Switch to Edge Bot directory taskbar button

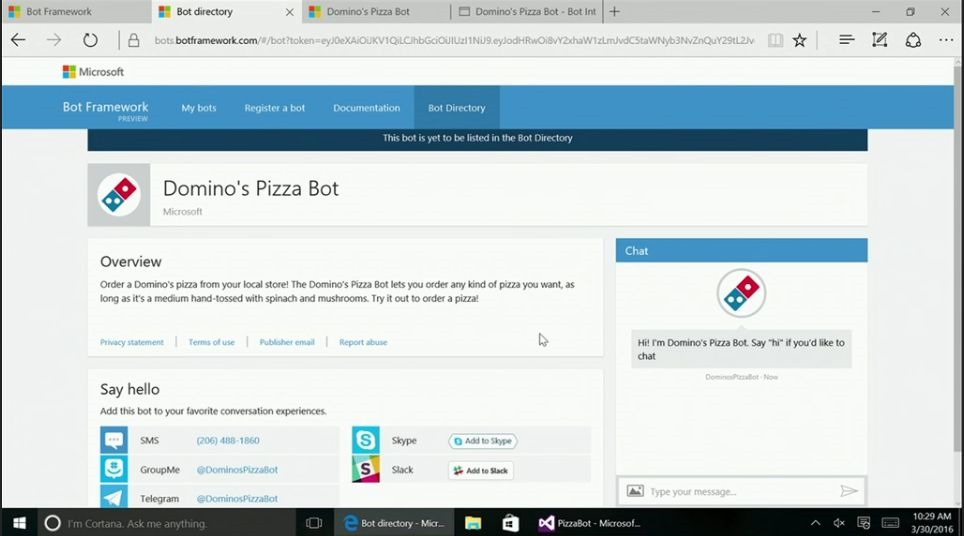point(394,523)
